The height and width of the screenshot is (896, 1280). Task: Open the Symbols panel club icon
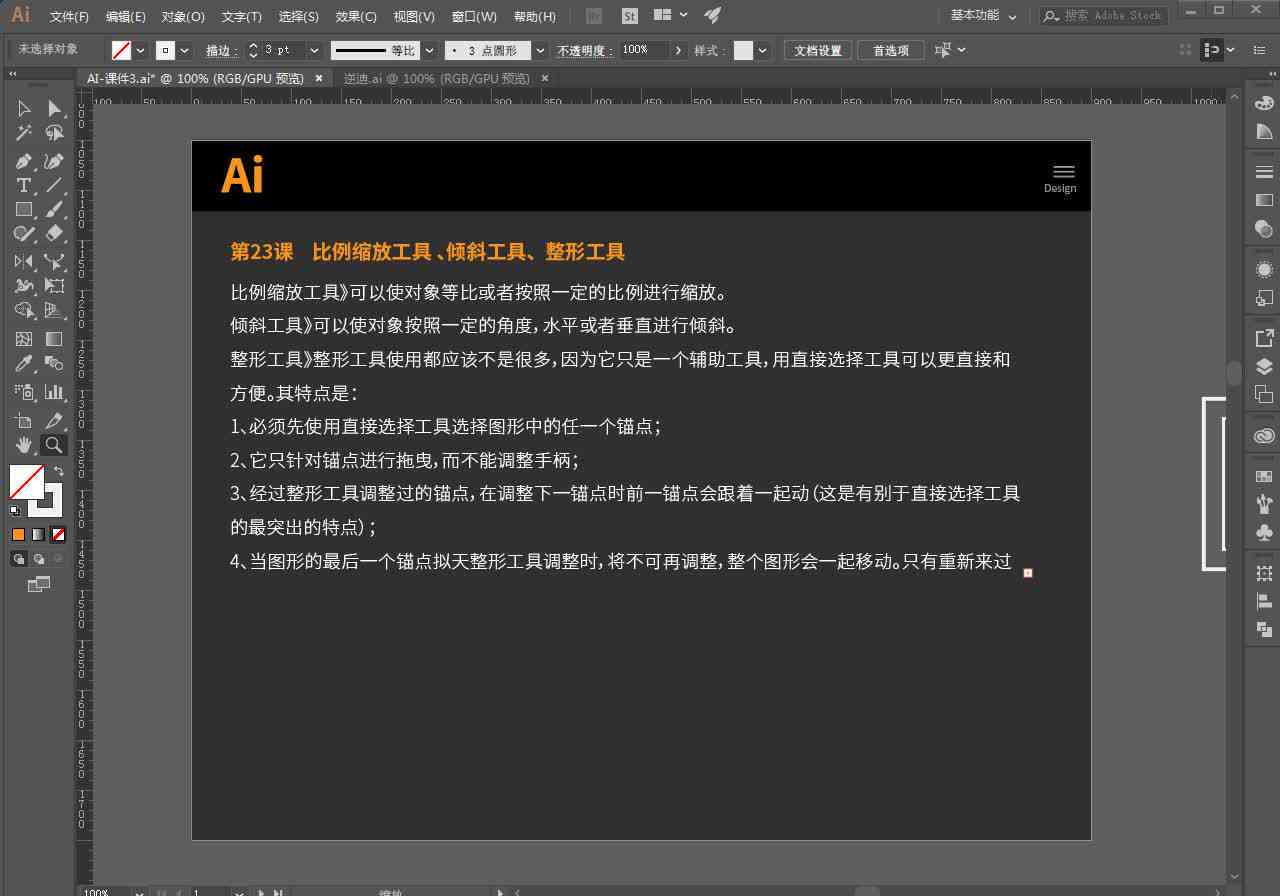1264,531
